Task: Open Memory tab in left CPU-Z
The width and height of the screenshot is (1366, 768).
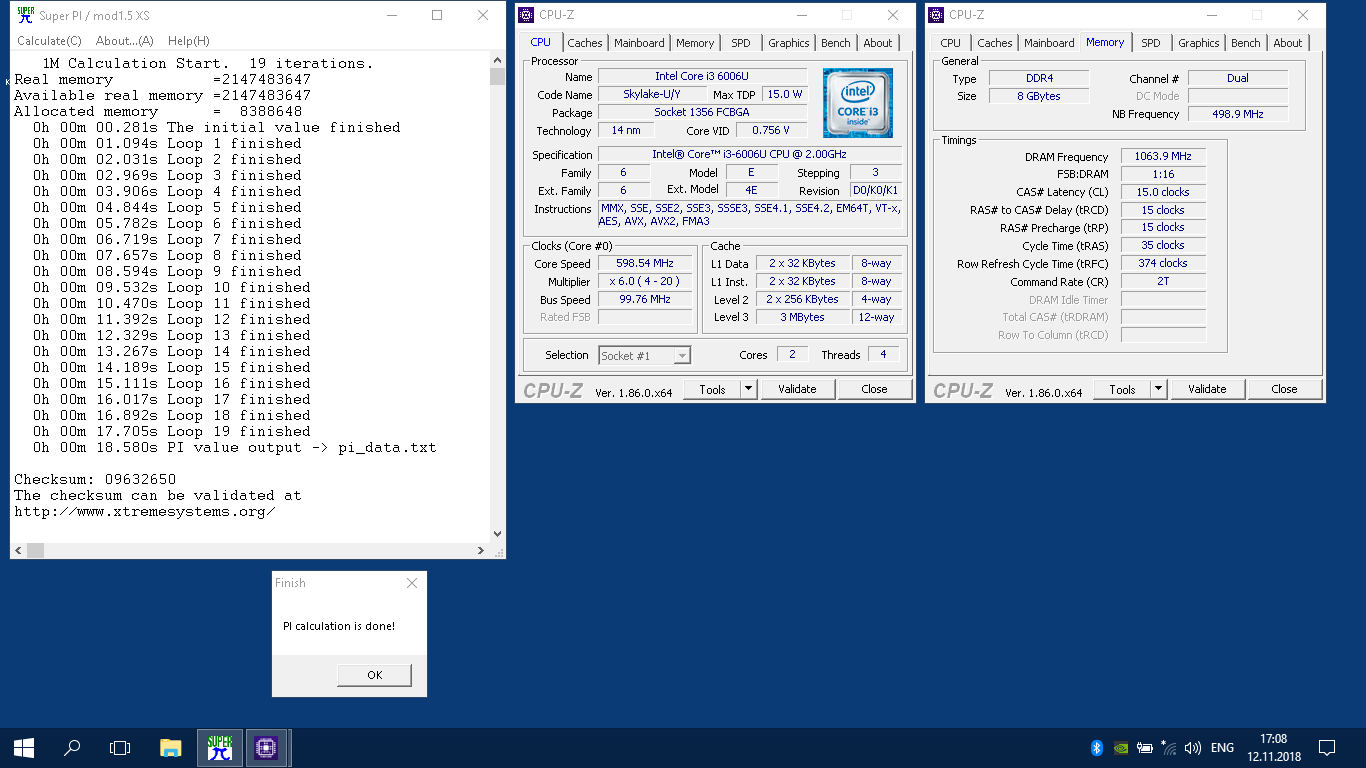Action: (695, 43)
